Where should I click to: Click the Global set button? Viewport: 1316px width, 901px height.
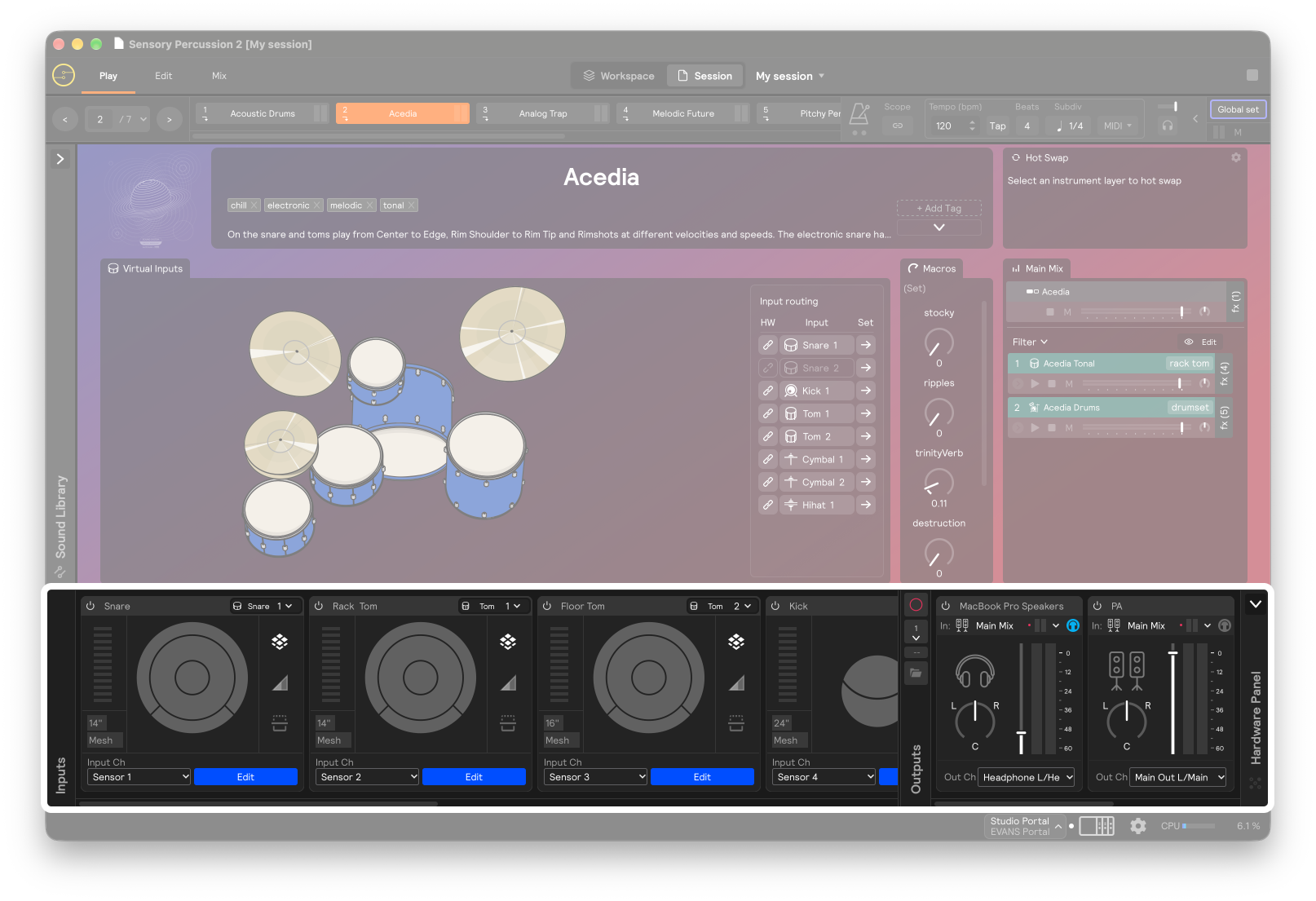click(x=1238, y=109)
